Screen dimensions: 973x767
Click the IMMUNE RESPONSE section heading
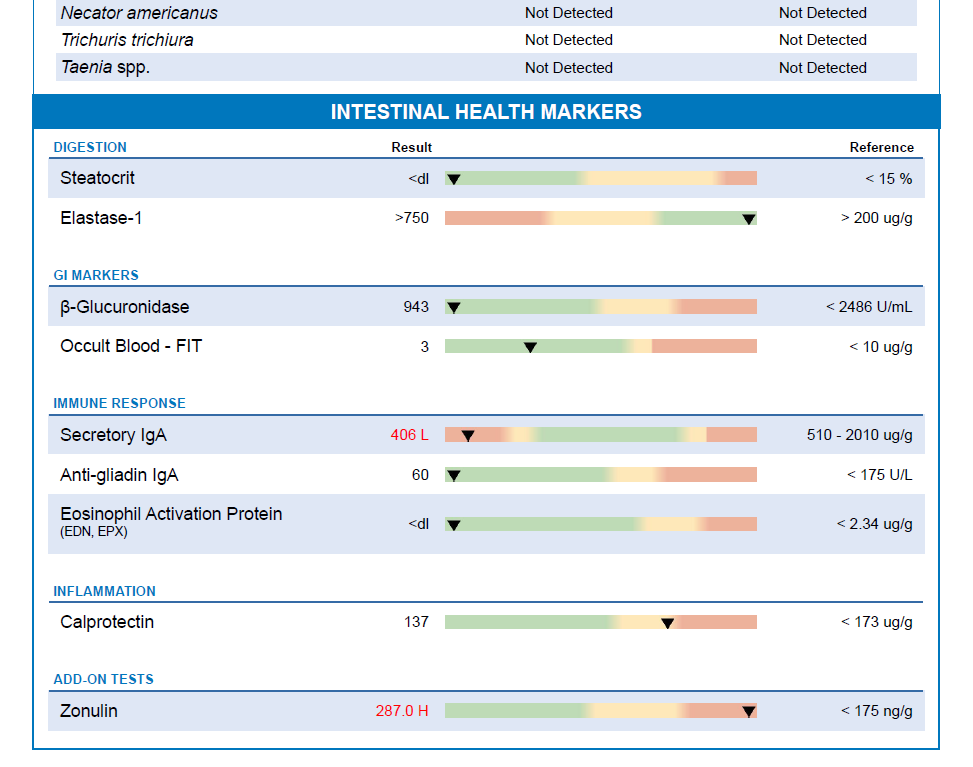point(119,403)
